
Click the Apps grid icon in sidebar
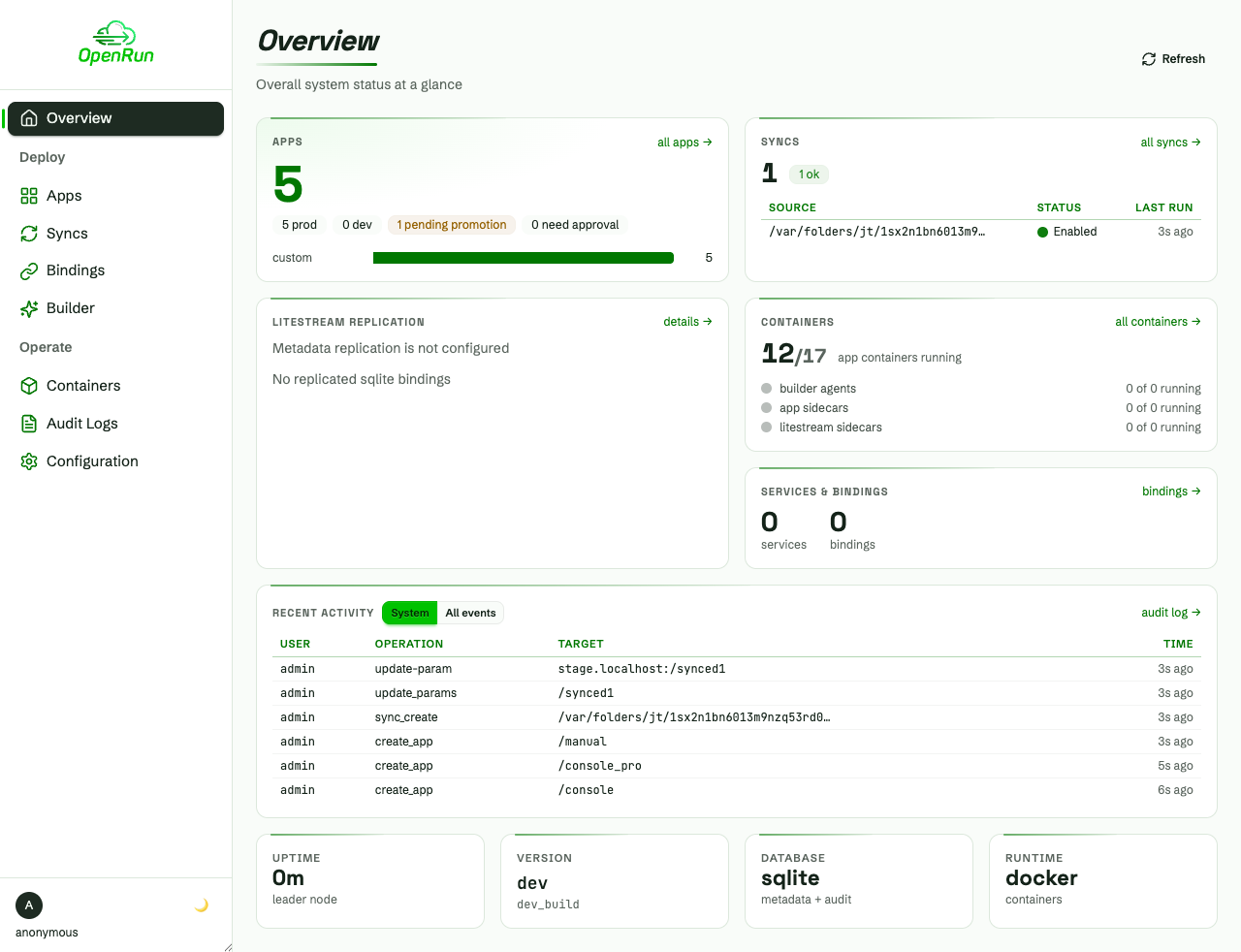point(29,196)
